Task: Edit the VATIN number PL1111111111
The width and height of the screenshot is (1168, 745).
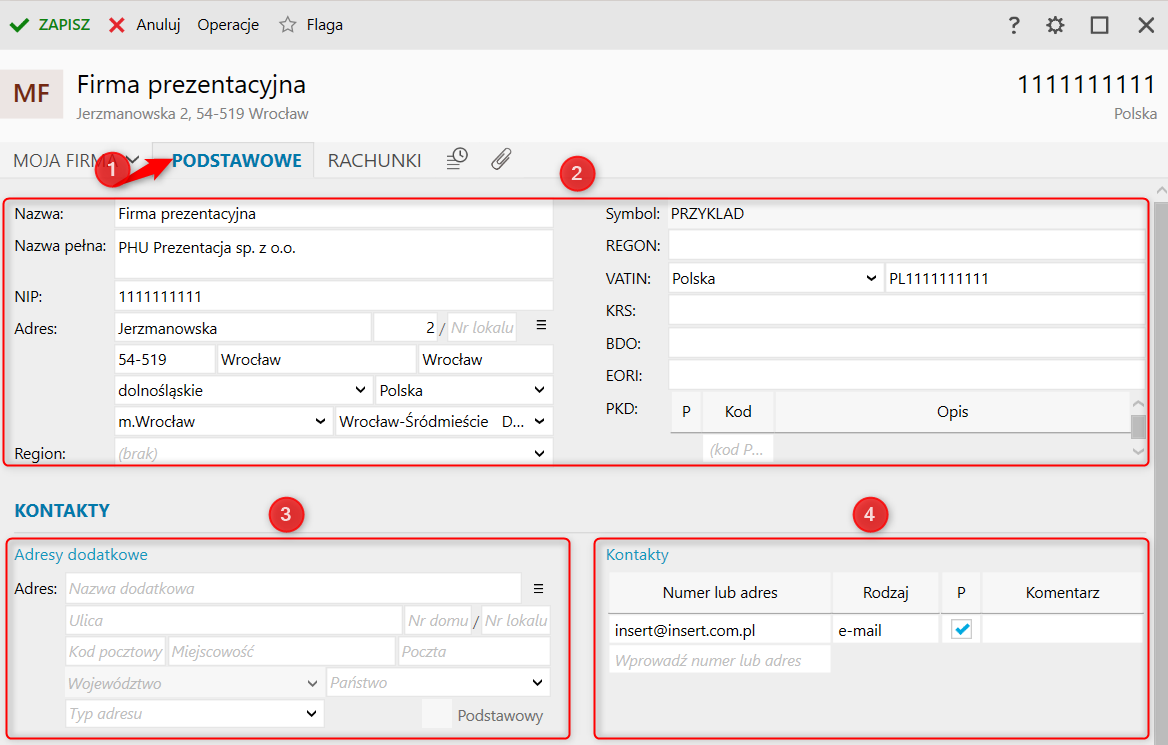Action: [1015, 278]
